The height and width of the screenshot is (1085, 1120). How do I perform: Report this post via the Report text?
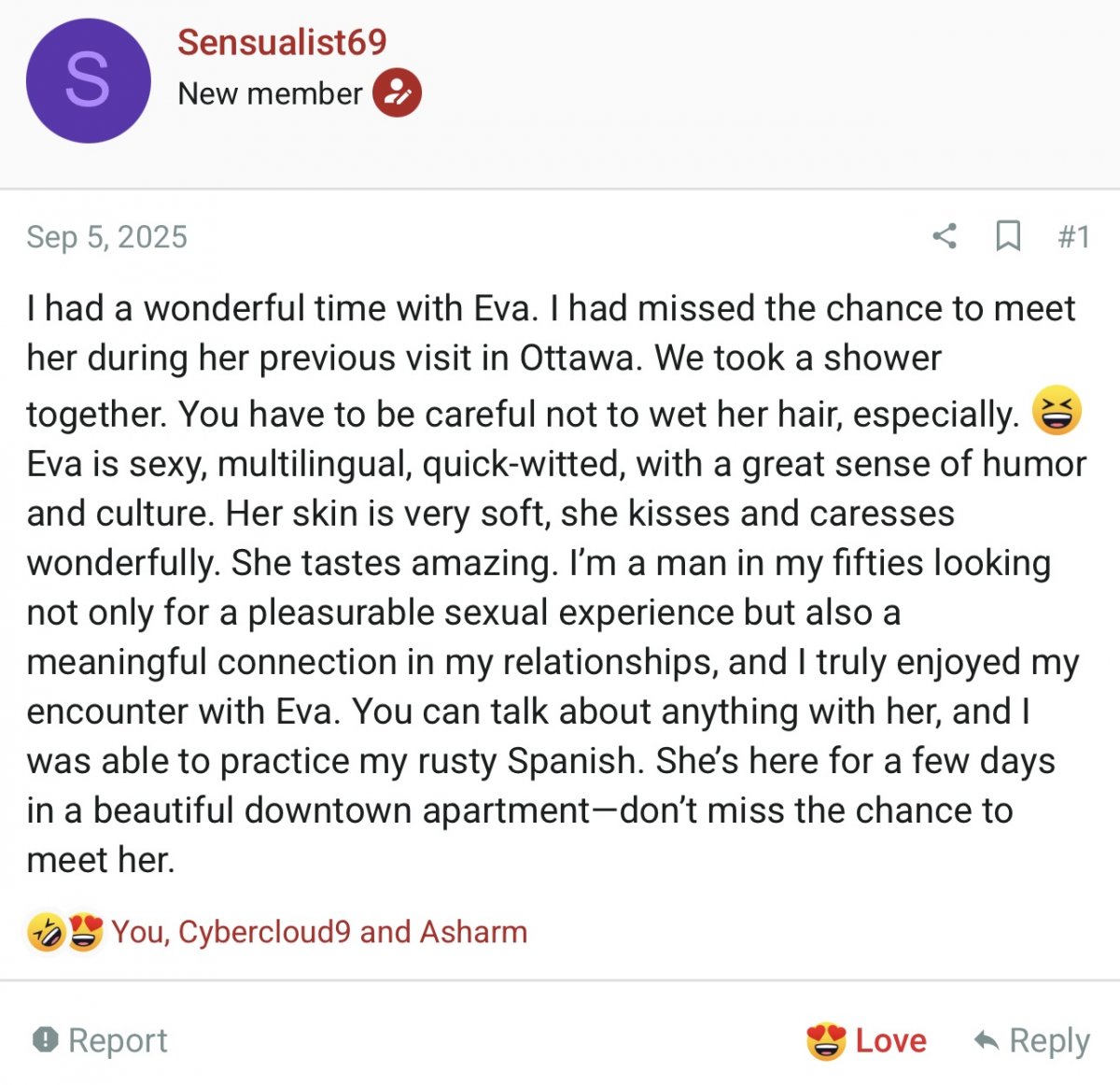118,1040
